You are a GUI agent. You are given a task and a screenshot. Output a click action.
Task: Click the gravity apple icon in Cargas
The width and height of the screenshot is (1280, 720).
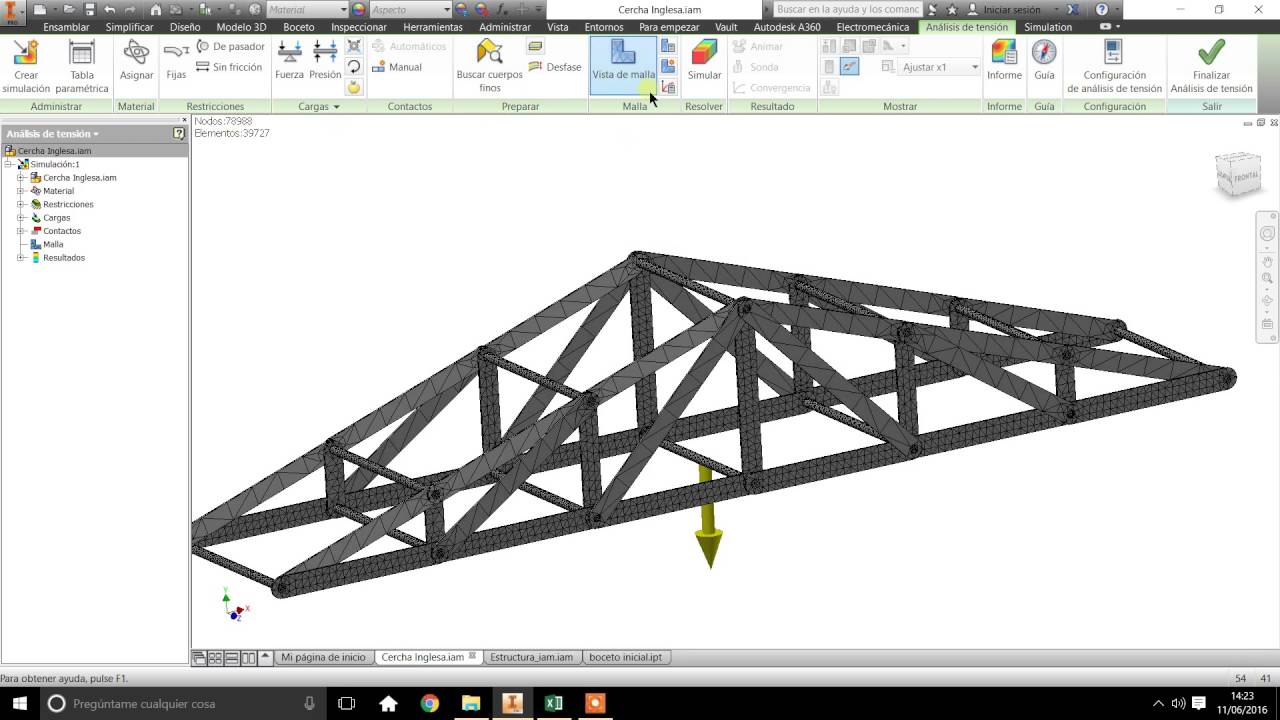[x=354, y=88]
